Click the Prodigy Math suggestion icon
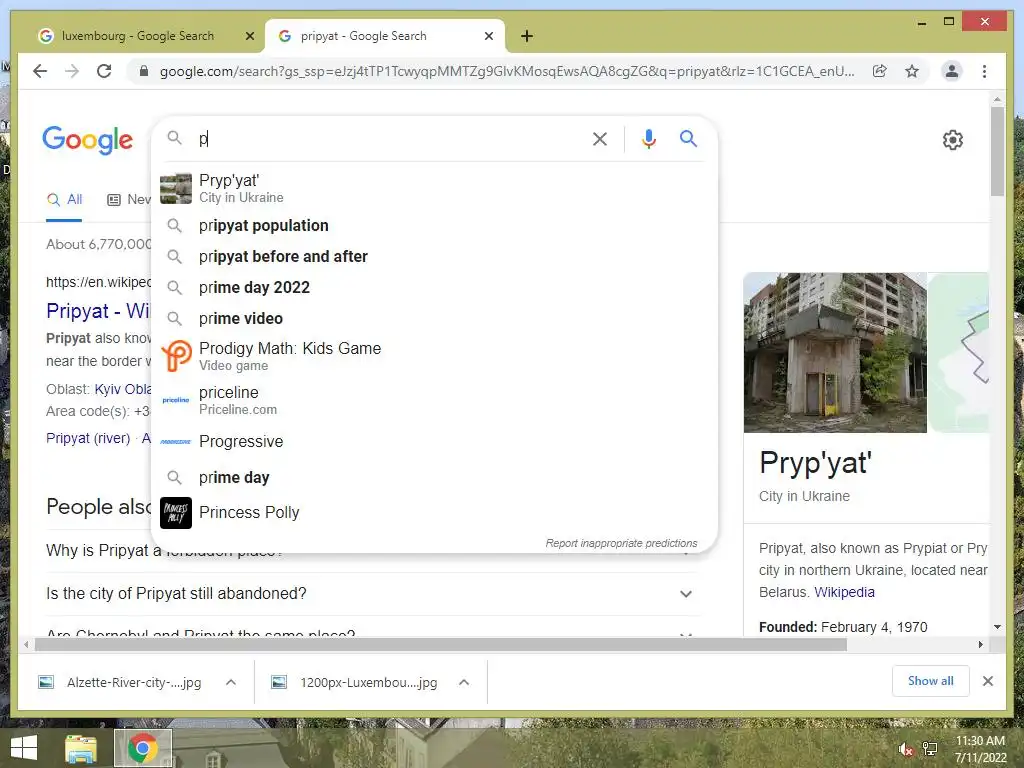 coord(176,356)
